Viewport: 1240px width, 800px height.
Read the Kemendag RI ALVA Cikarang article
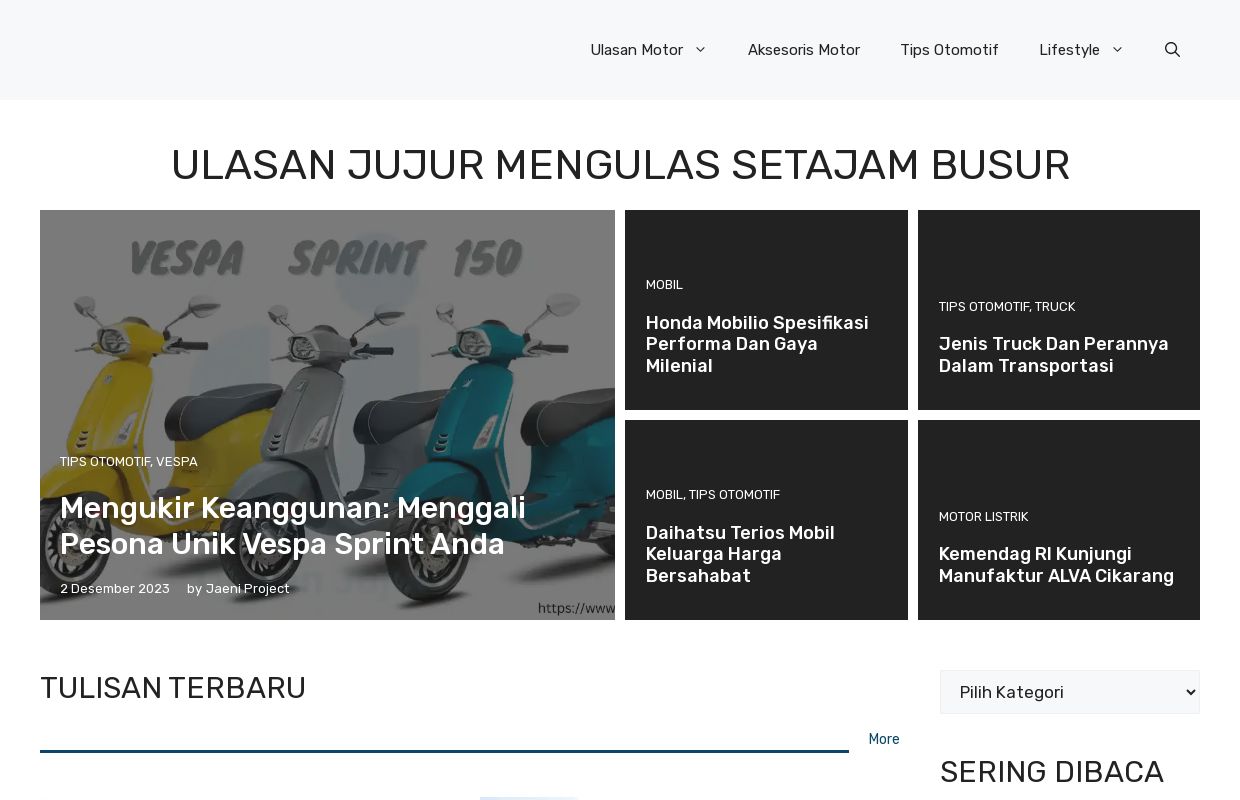click(1056, 565)
